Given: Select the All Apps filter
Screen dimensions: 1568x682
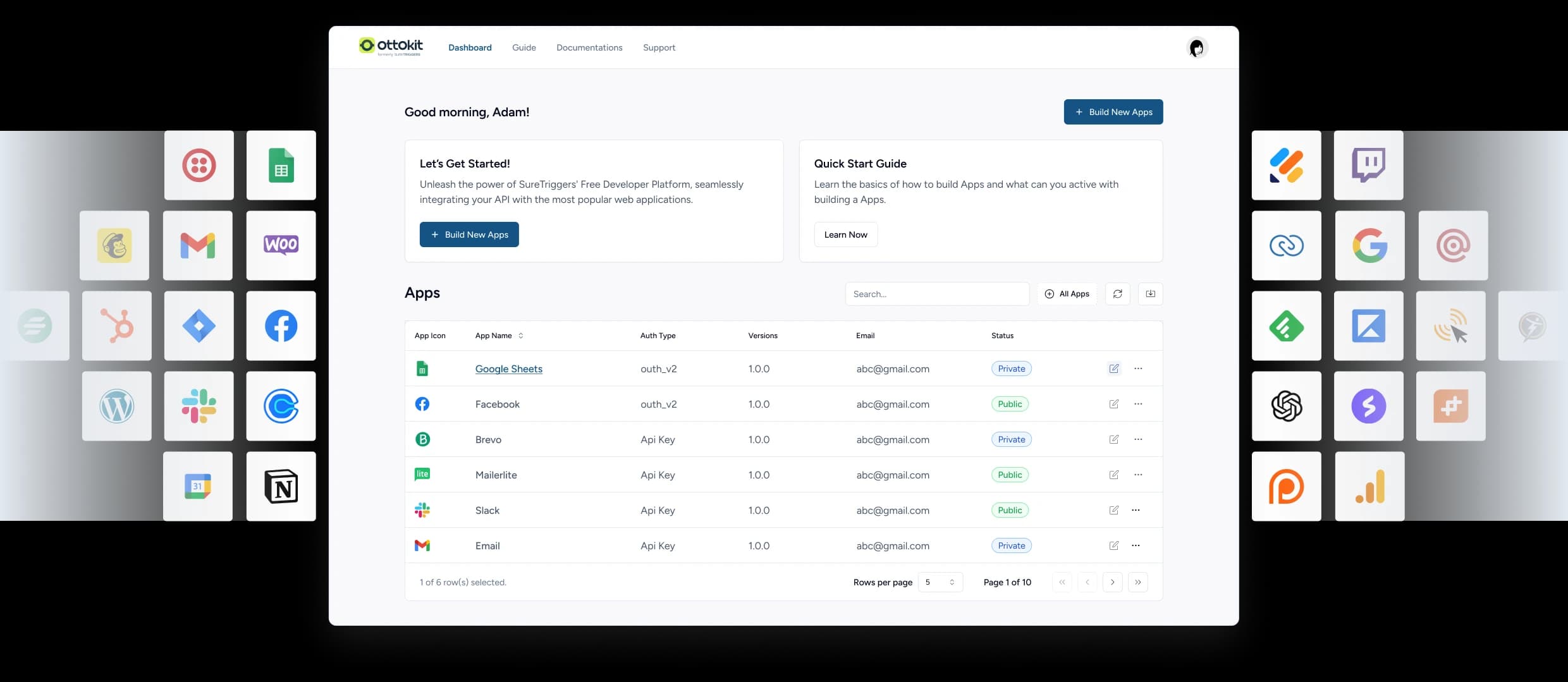Looking at the screenshot, I should pos(1067,293).
